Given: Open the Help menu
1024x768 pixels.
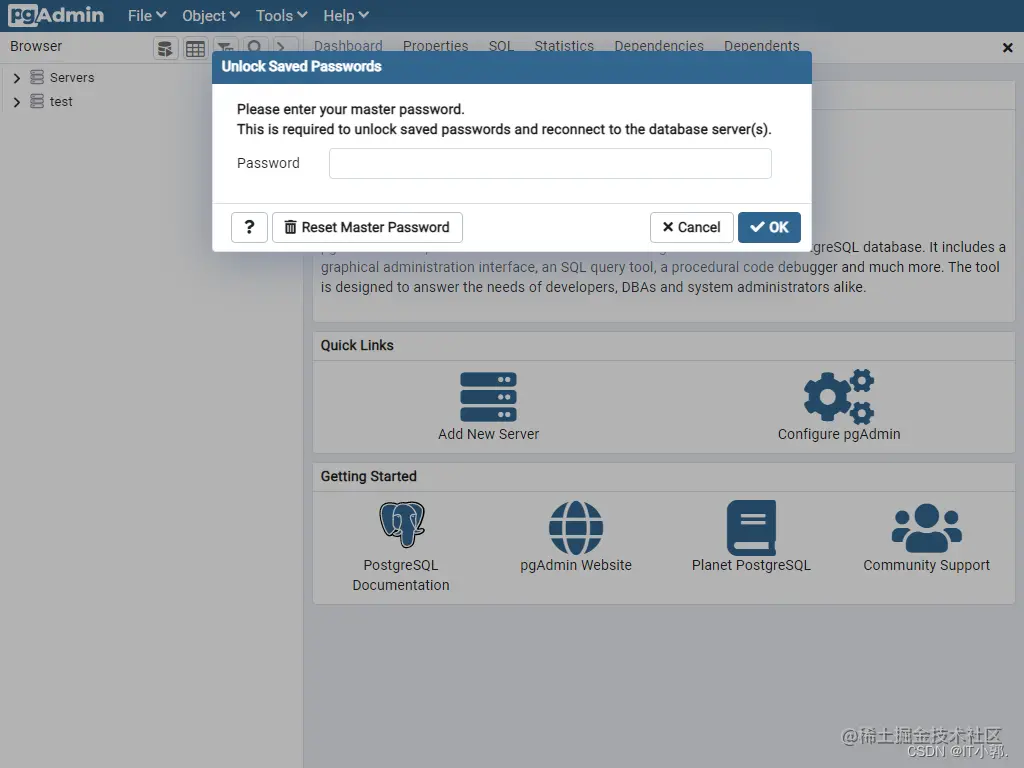Looking at the screenshot, I should click(346, 16).
